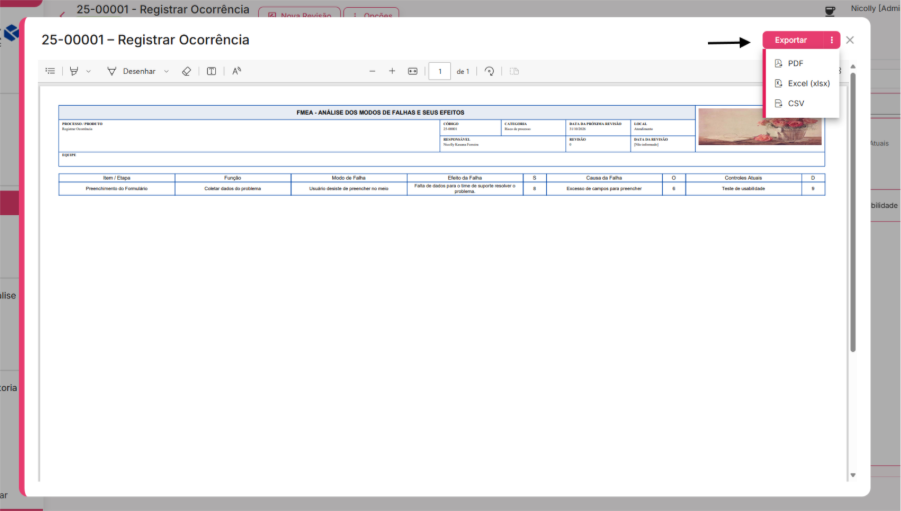The image size is (901, 511).
Task: Click the read aloud icon
Action: tap(237, 71)
